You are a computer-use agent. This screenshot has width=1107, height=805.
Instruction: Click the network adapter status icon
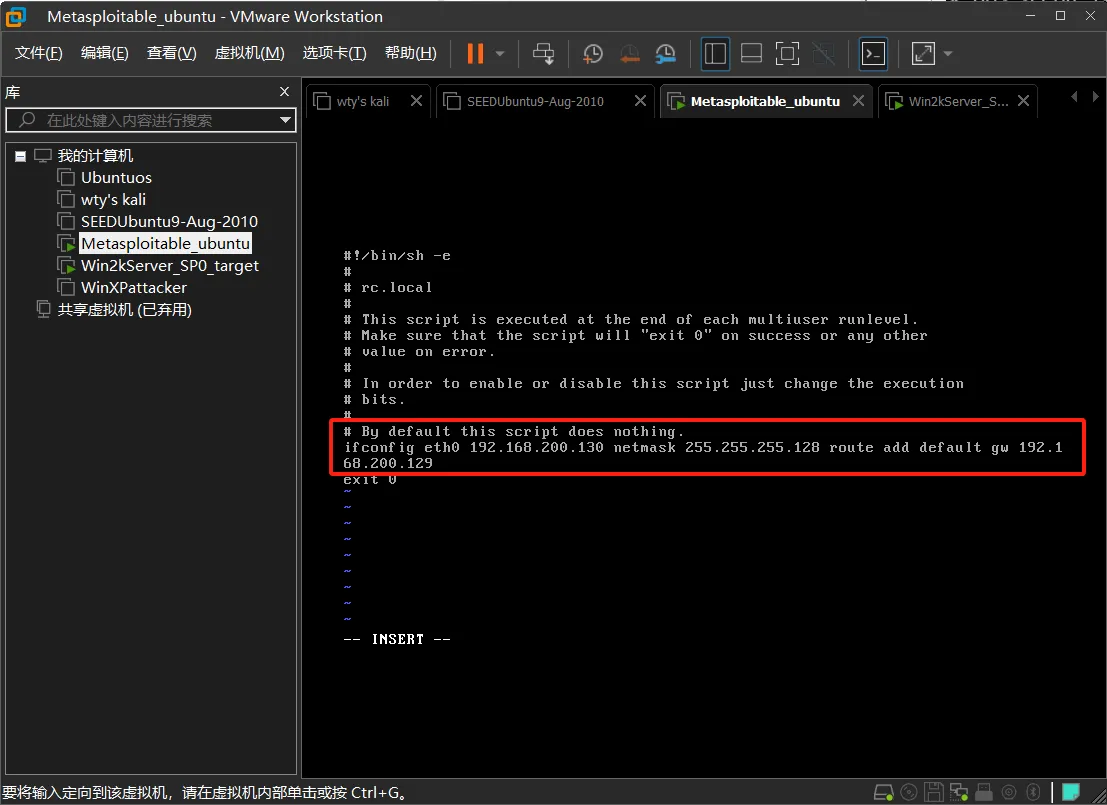click(x=959, y=792)
